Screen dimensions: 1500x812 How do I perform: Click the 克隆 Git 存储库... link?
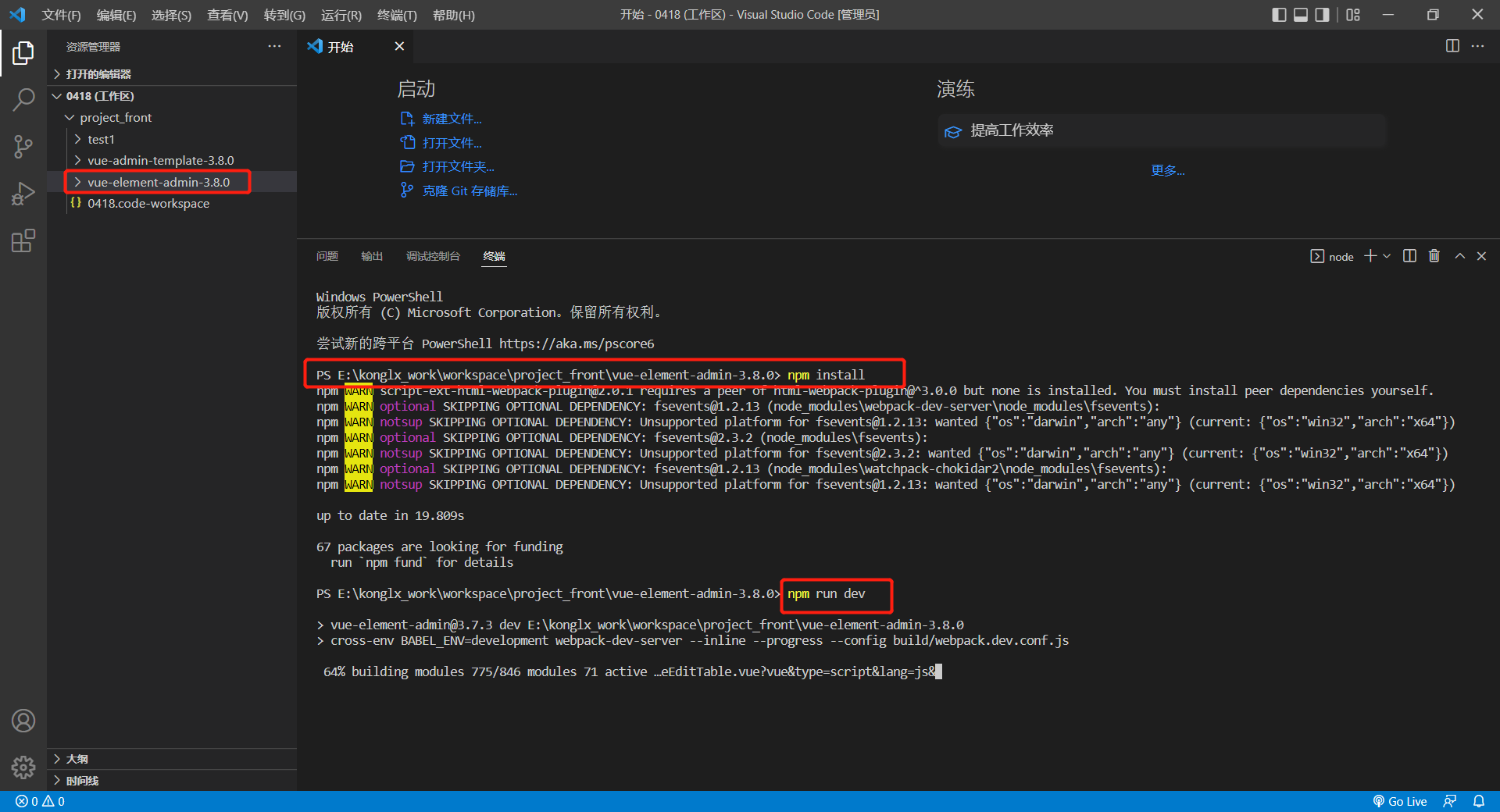coord(470,191)
